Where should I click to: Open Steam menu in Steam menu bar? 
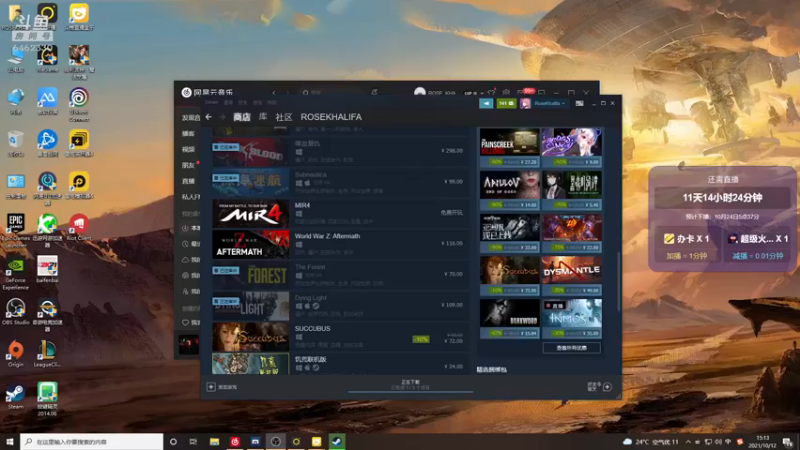(x=211, y=103)
